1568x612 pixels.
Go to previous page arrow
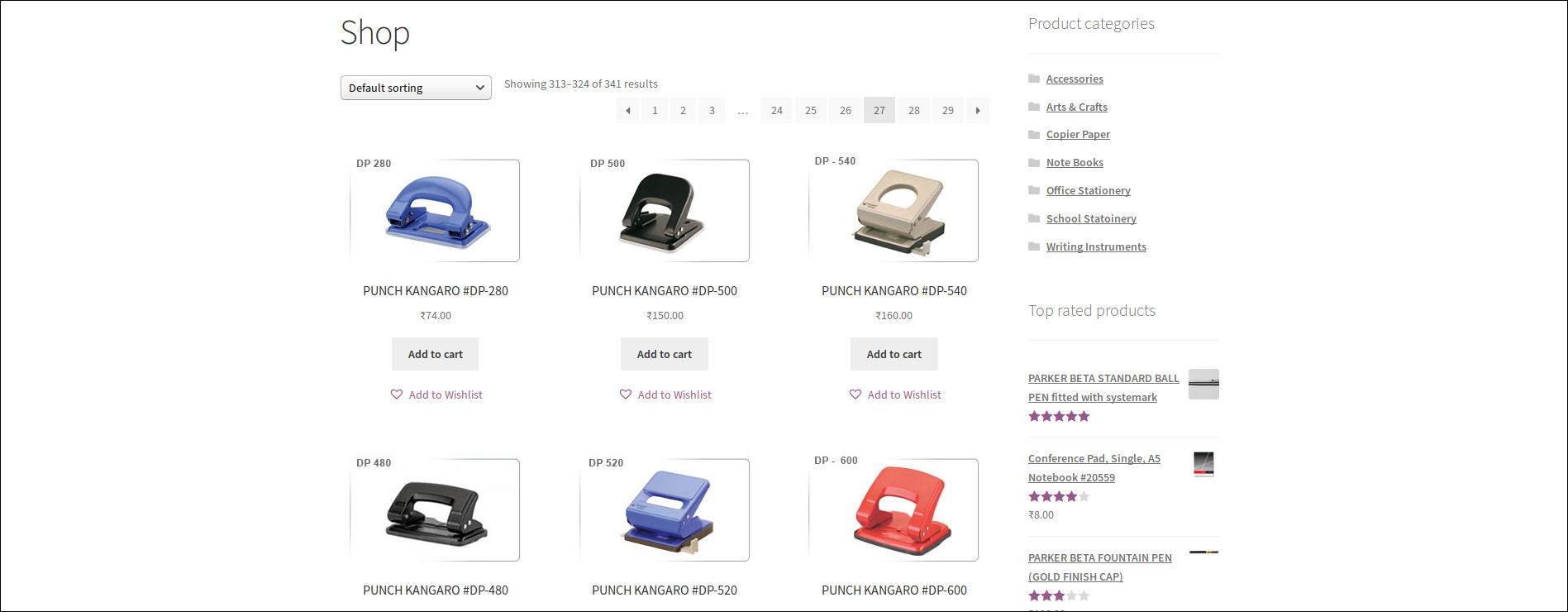[x=628, y=110]
